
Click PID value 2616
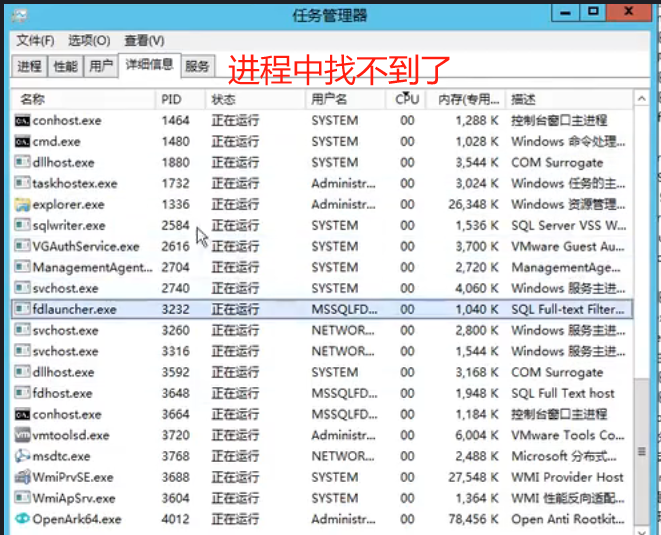[x=175, y=246]
